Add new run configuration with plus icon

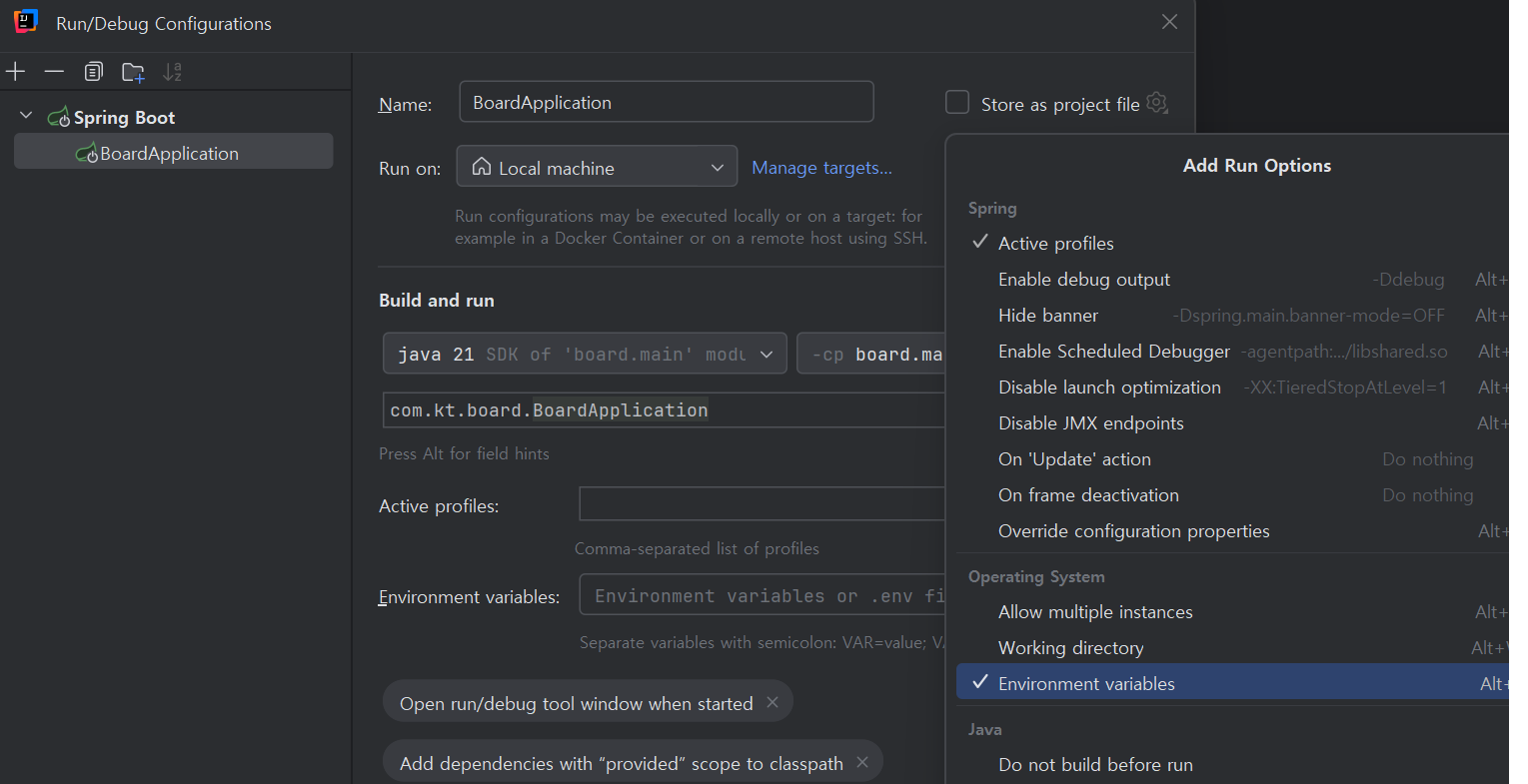tap(15, 71)
